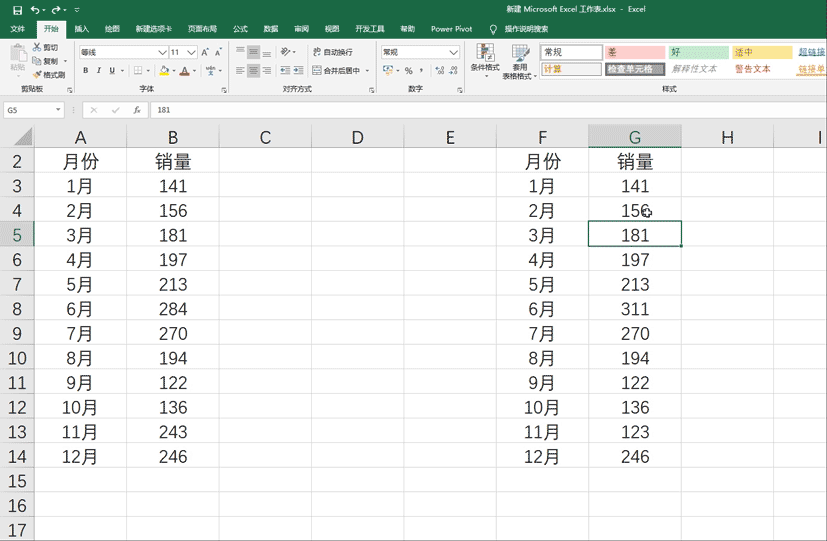827x541 pixels.
Task: Increase decimal places
Action: [x=440, y=70]
